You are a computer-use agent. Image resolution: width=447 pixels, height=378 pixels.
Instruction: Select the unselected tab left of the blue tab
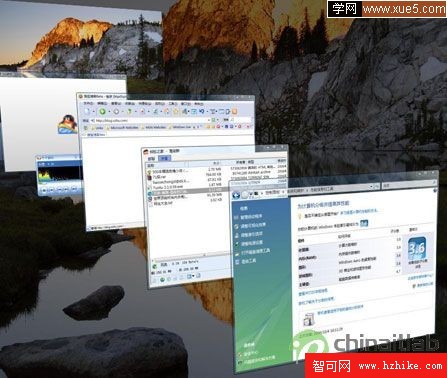tap(151, 159)
